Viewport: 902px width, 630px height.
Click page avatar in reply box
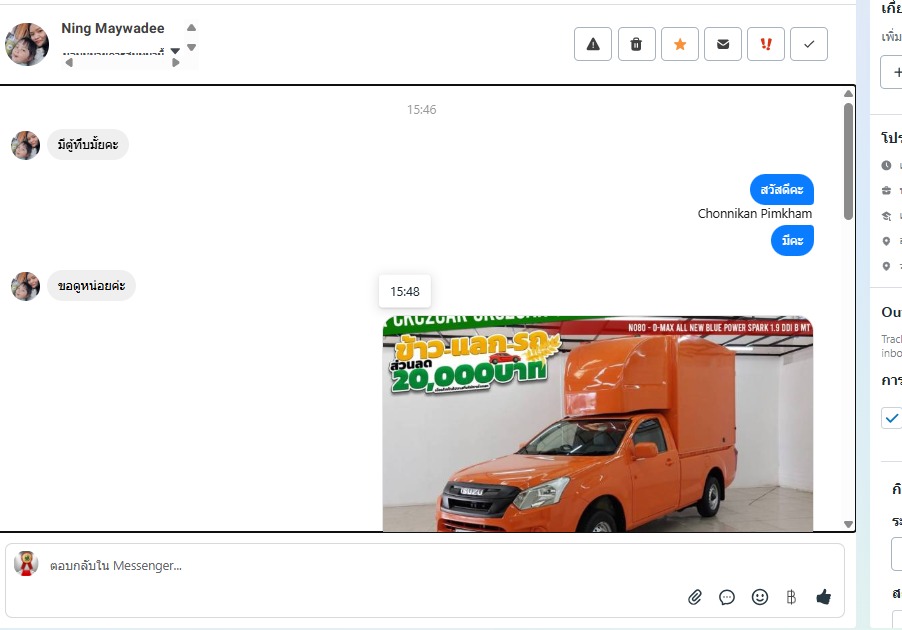point(26,564)
